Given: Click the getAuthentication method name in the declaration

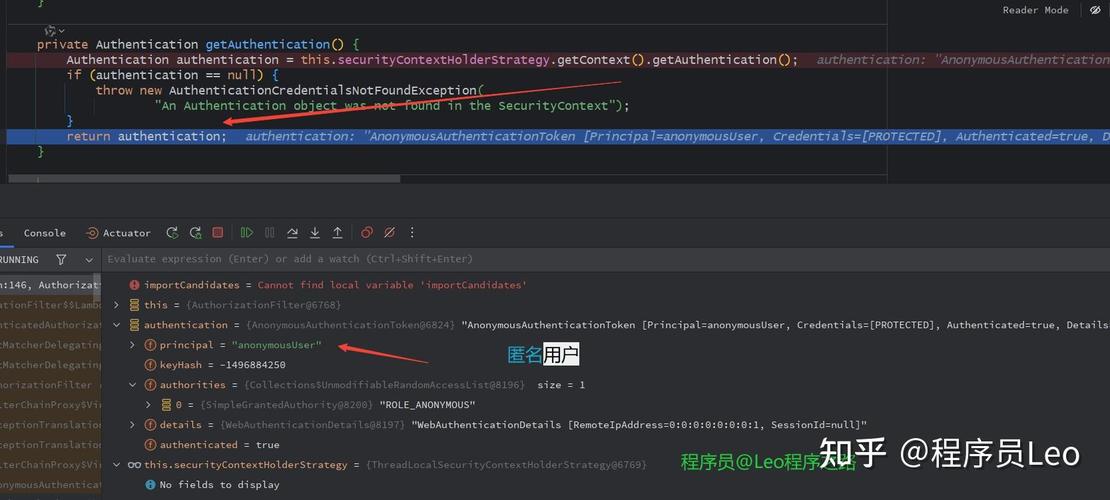Looking at the screenshot, I should coord(268,44).
